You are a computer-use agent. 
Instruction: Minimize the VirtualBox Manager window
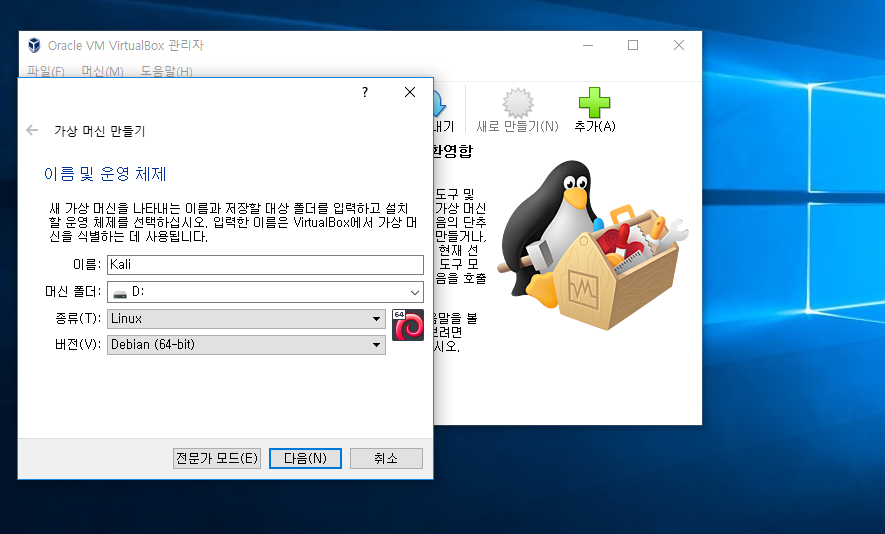click(x=588, y=45)
